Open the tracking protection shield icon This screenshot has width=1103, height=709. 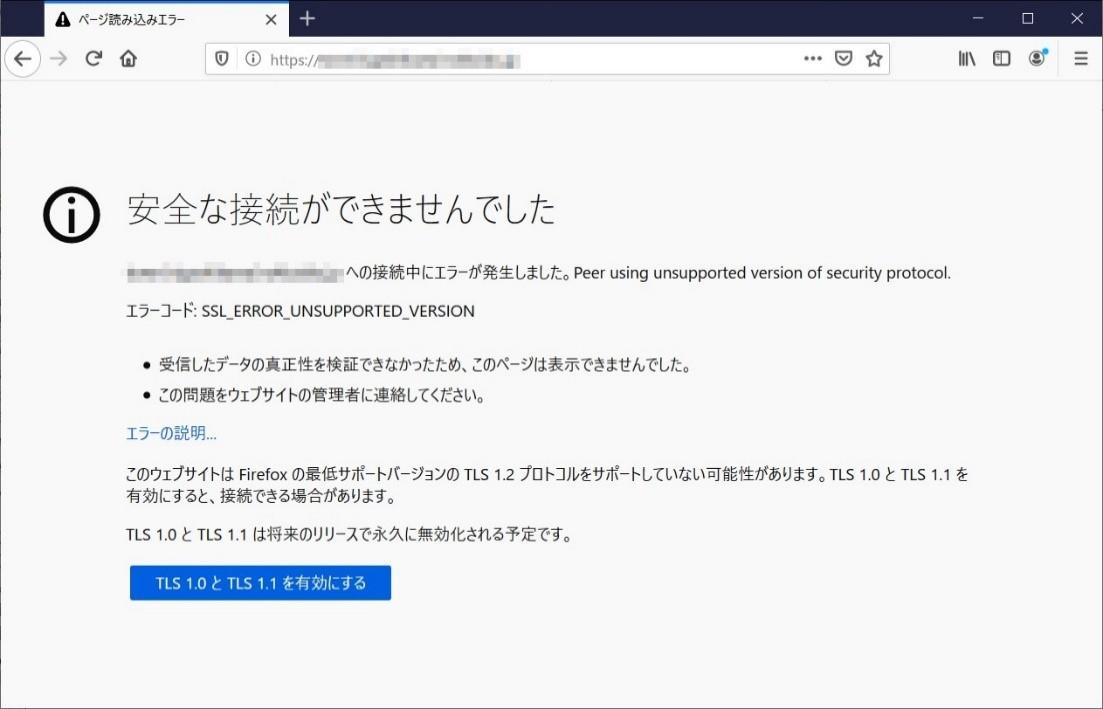[223, 59]
